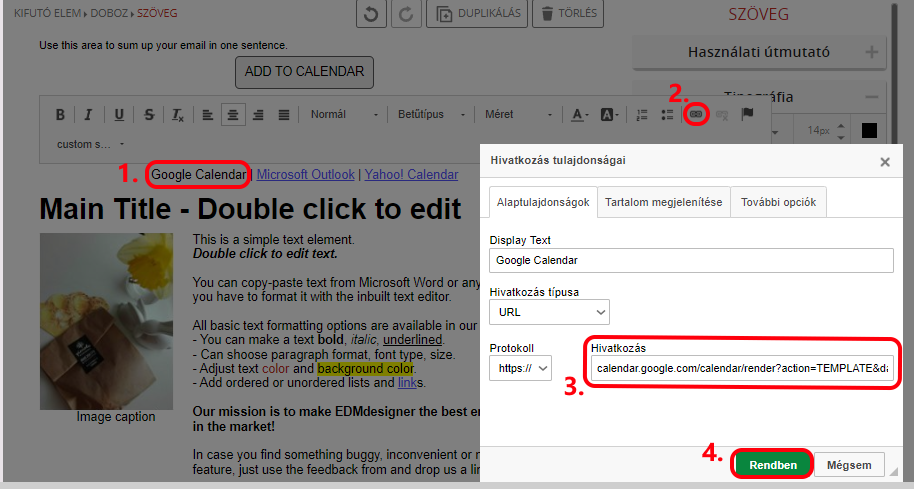Switch to Tartalom megjelenítése tab
This screenshot has width=914, height=489.
coord(663,202)
